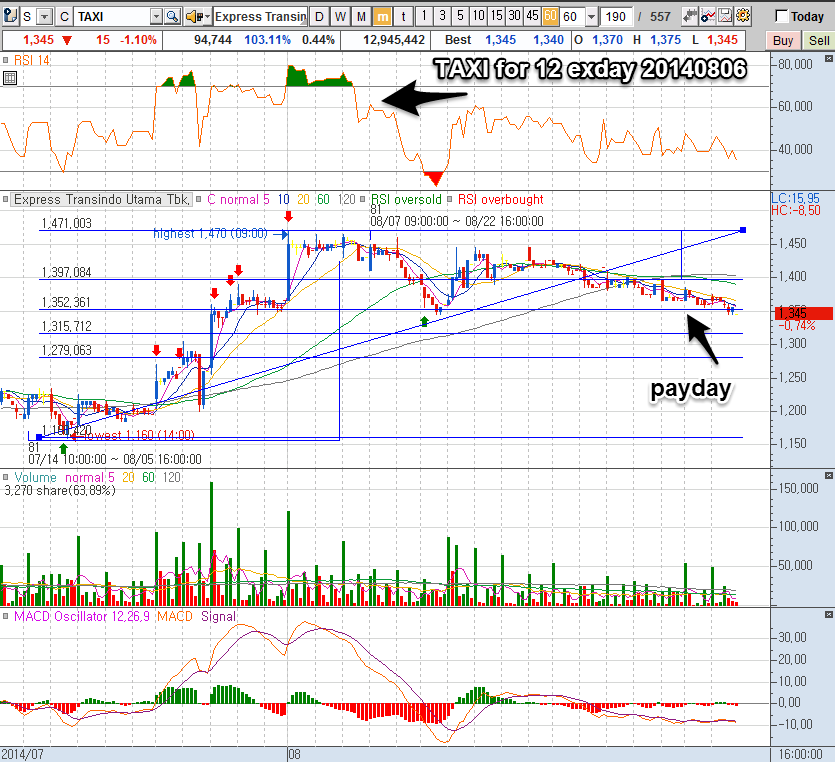Click the MACD Signal legend label
835x762 pixels.
(x=218, y=616)
